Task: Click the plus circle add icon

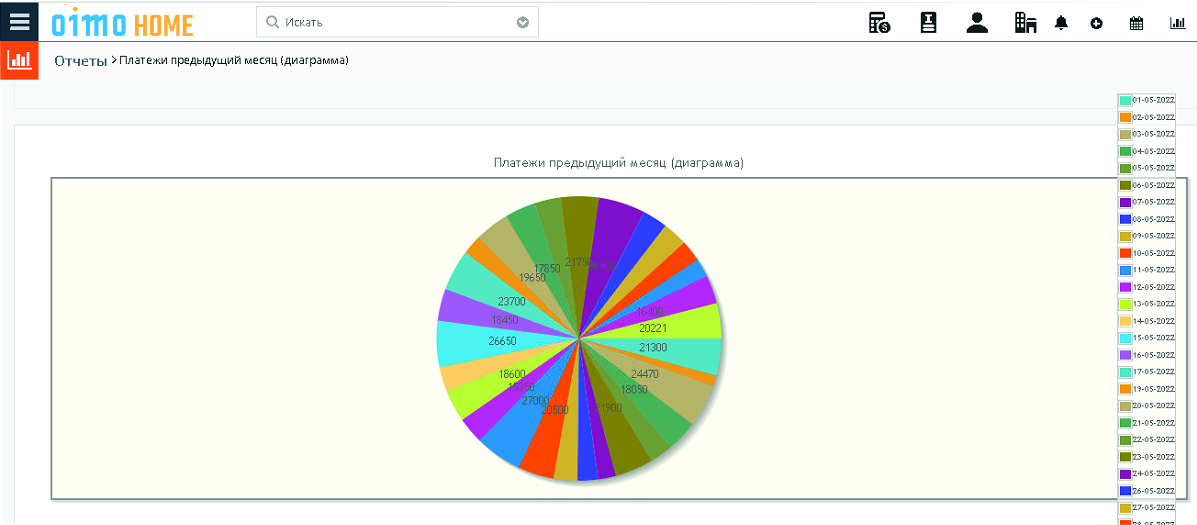Action: [1096, 23]
